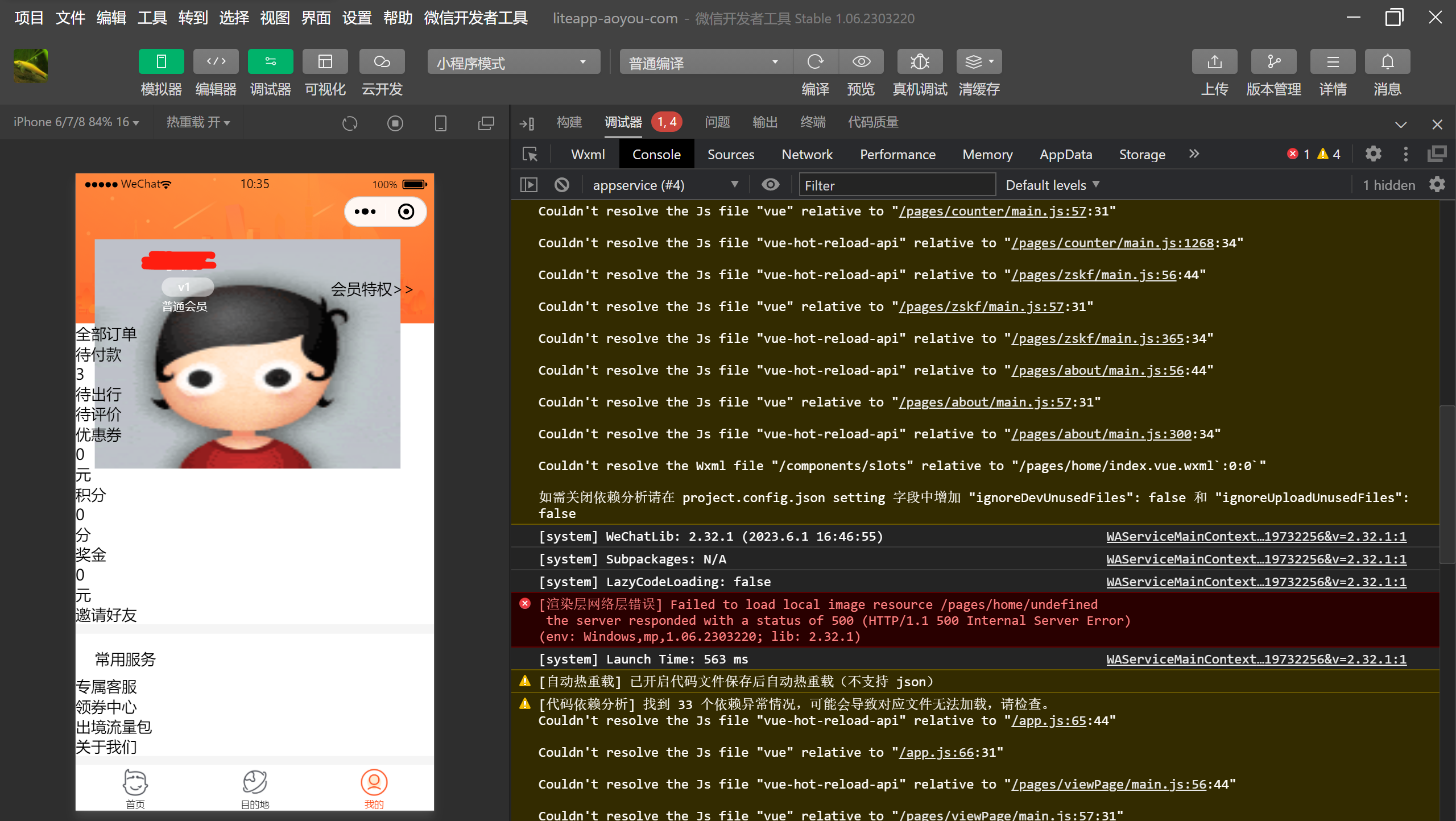The width and height of the screenshot is (1456, 821).
Task: Switch to the 问题 tab
Action: (x=717, y=122)
